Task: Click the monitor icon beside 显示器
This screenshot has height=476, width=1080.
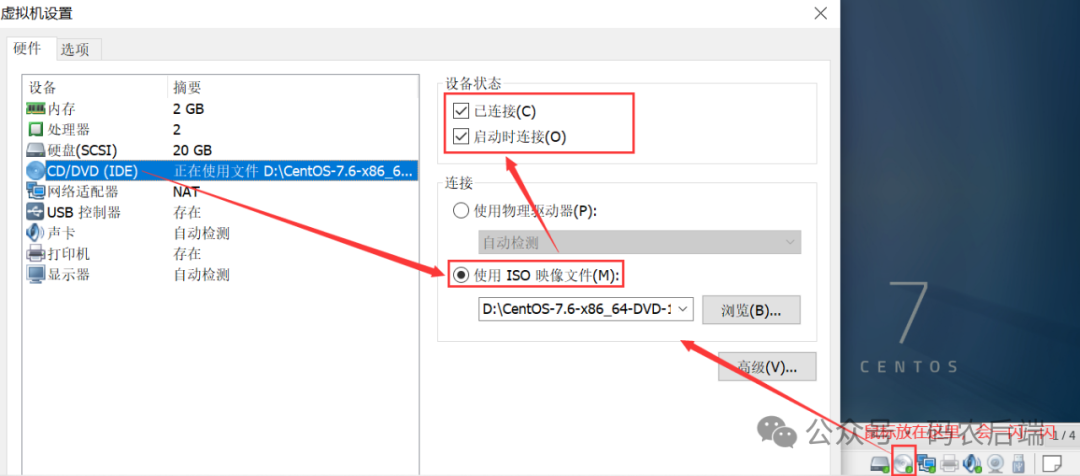Action: point(35,274)
